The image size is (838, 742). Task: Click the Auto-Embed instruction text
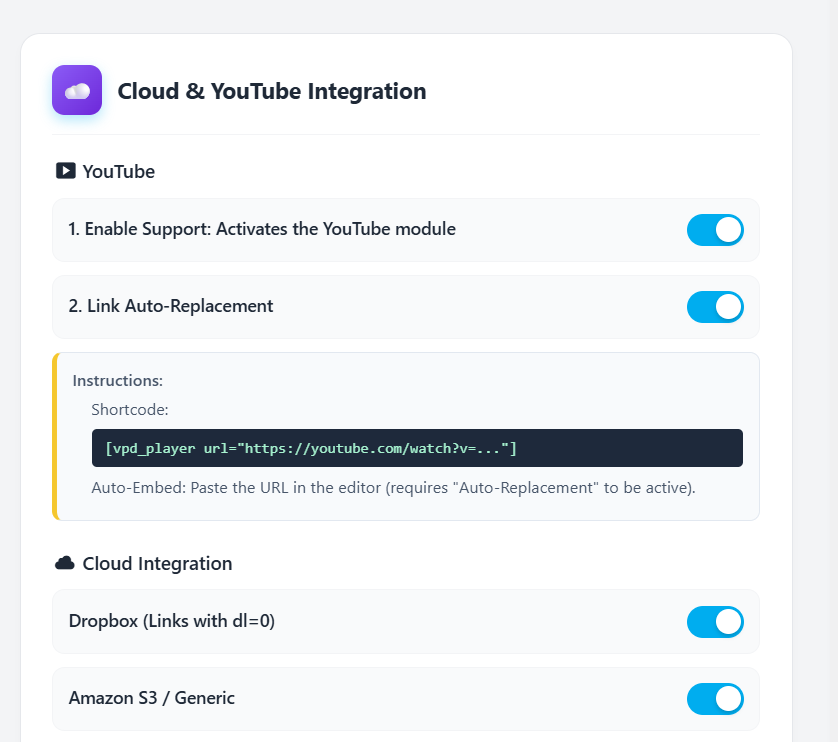(393, 488)
